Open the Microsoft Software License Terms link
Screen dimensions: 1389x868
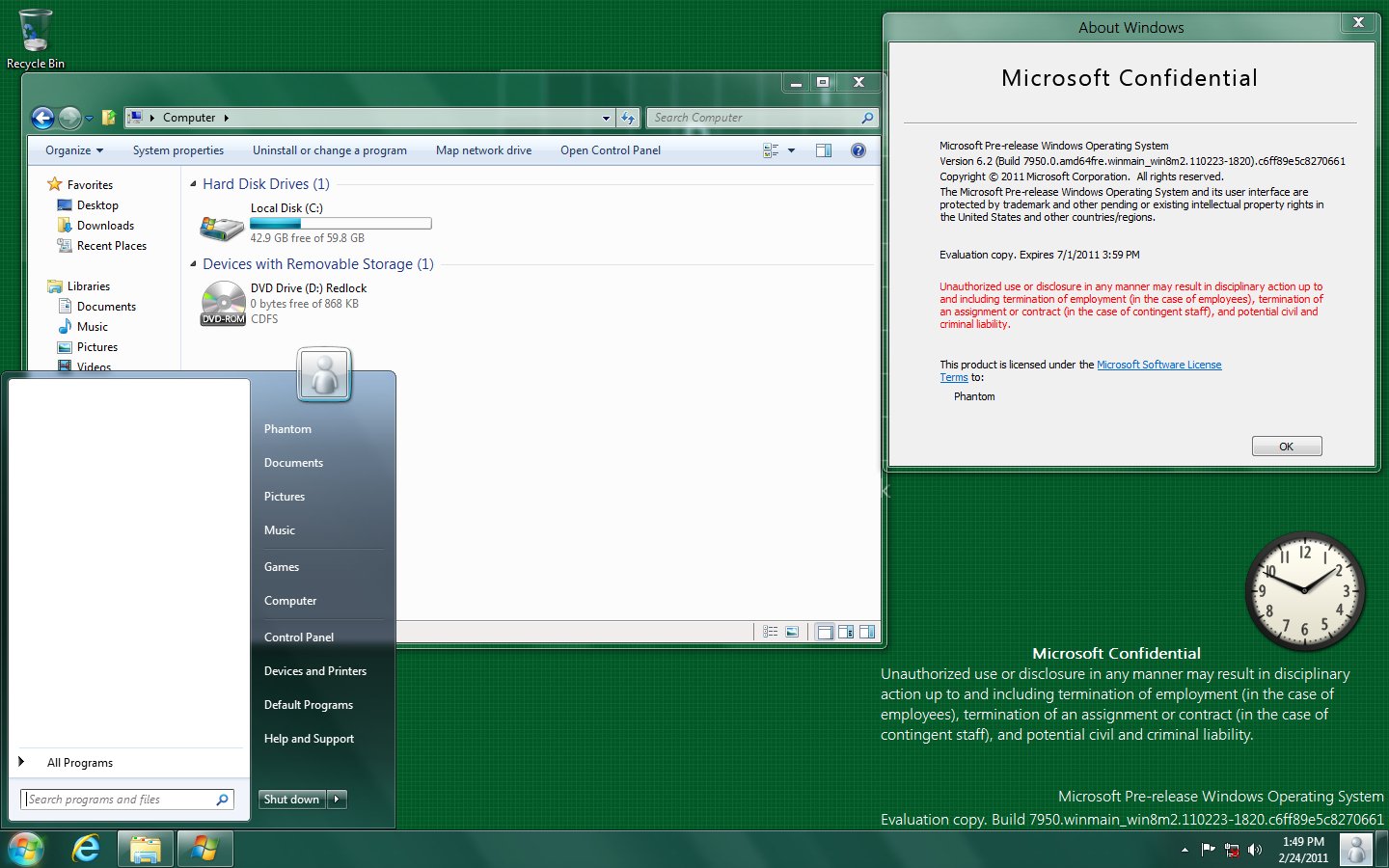[x=1159, y=365]
